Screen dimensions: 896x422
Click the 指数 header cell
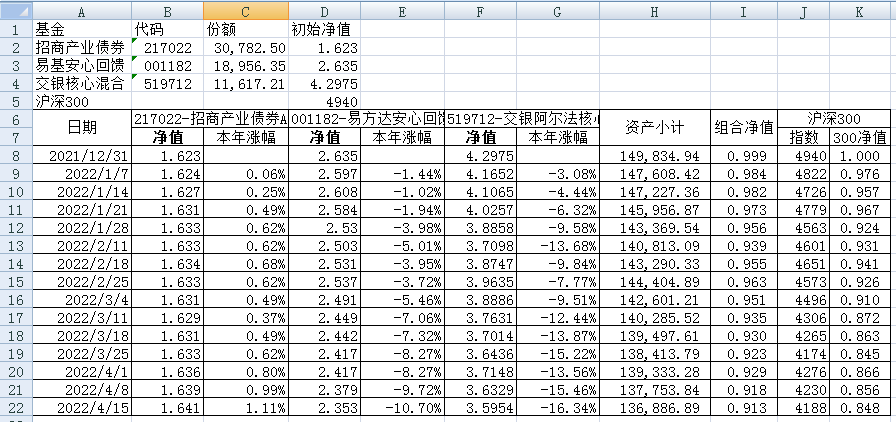pos(803,137)
